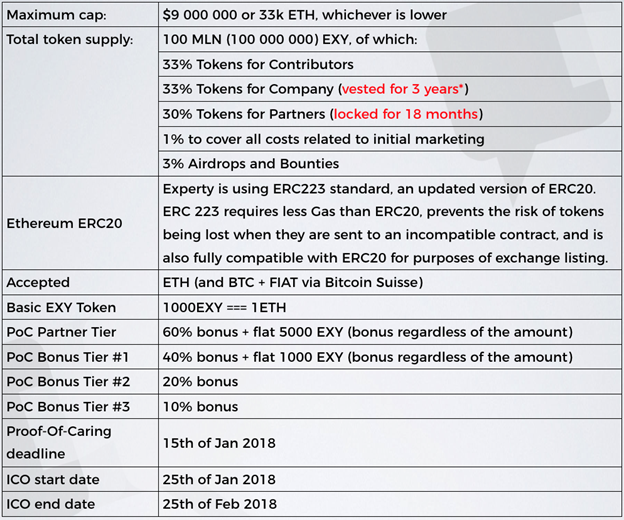Click the 'Ethereum ERC20' label cell

click(64, 223)
